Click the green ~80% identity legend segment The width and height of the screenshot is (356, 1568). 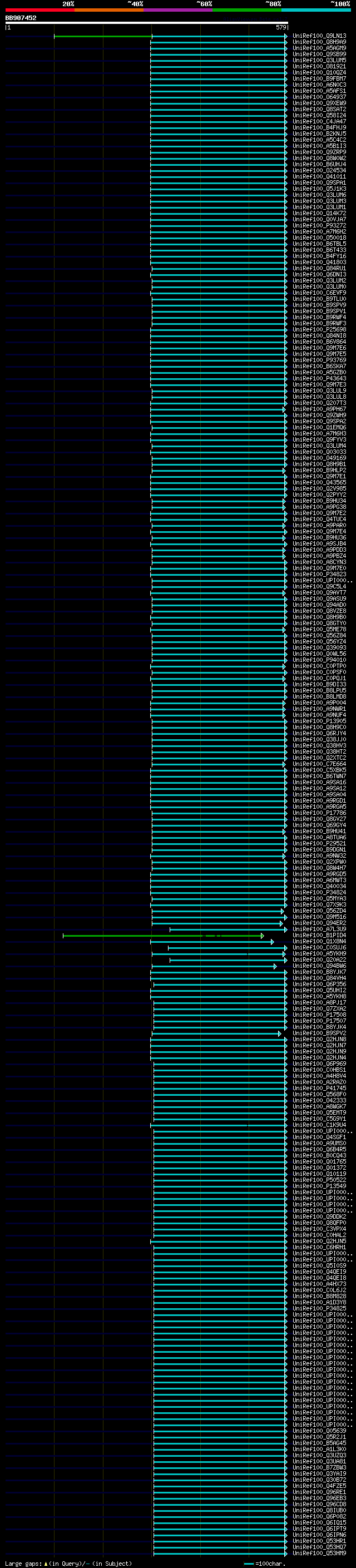click(x=247, y=10)
